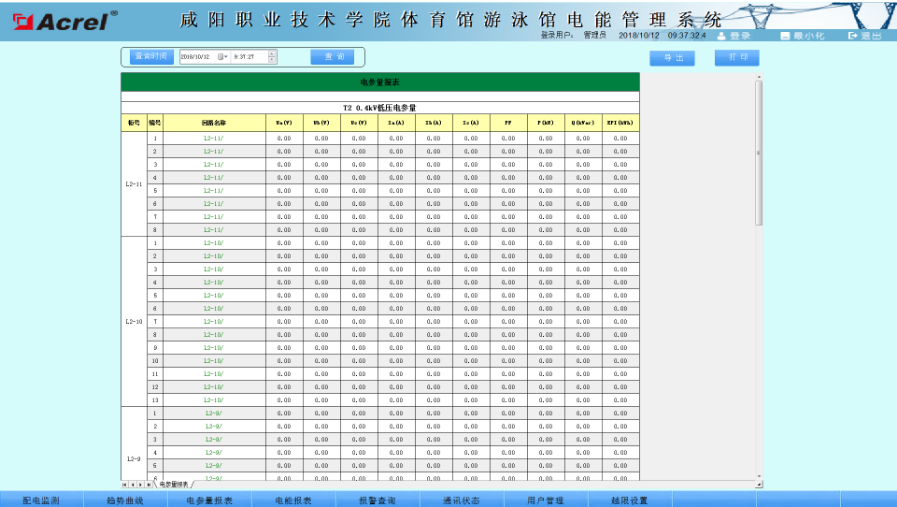This screenshot has width=897, height=507.
Task: Click the 2018/10/12 header date text
Action: (638, 35)
